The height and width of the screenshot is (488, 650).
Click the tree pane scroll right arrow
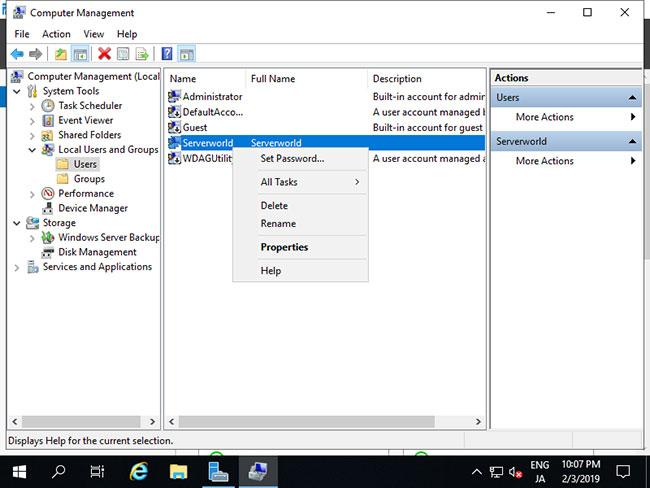(x=152, y=422)
